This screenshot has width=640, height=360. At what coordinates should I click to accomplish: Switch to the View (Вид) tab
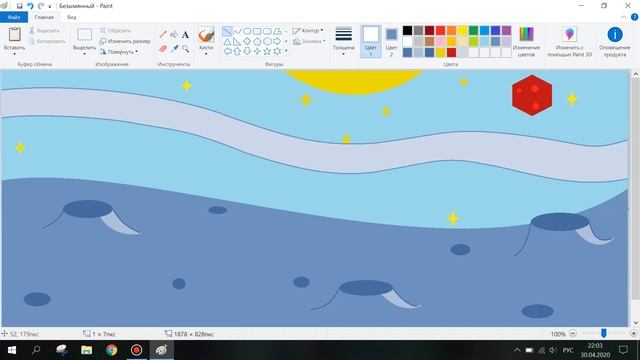point(72,17)
